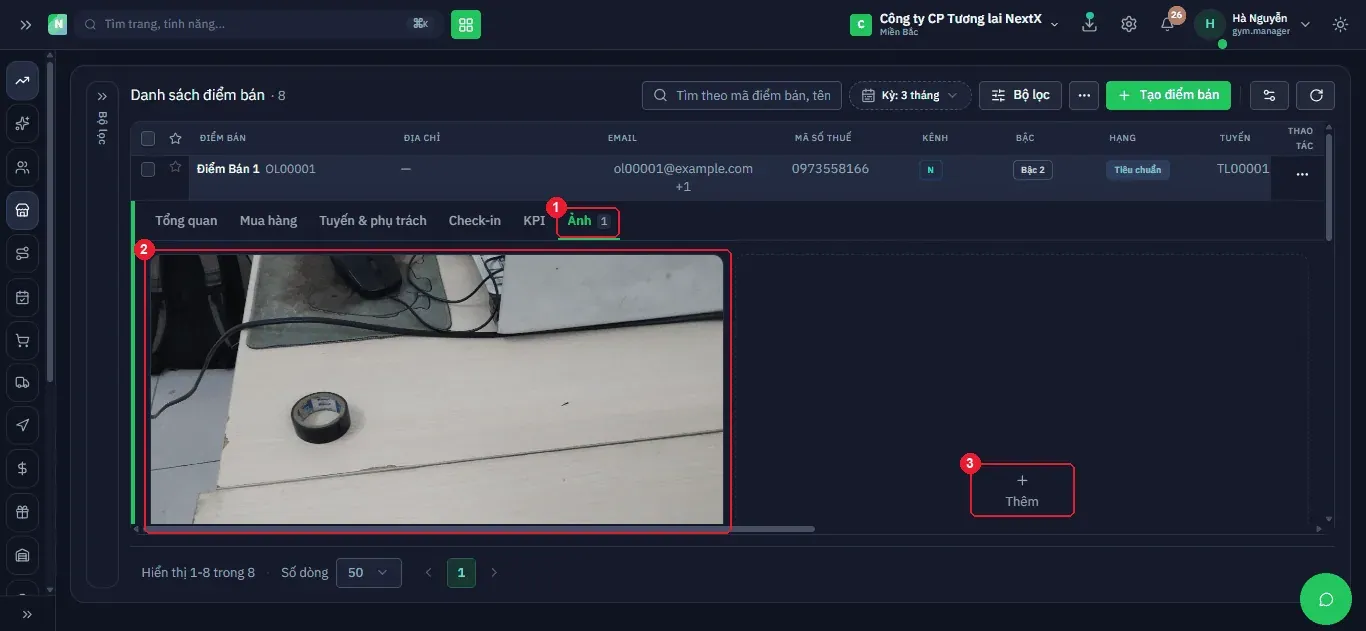Refresh the điểm bán list
The height and width of the screenshot is (631, 1366).
click(1316, 95)
